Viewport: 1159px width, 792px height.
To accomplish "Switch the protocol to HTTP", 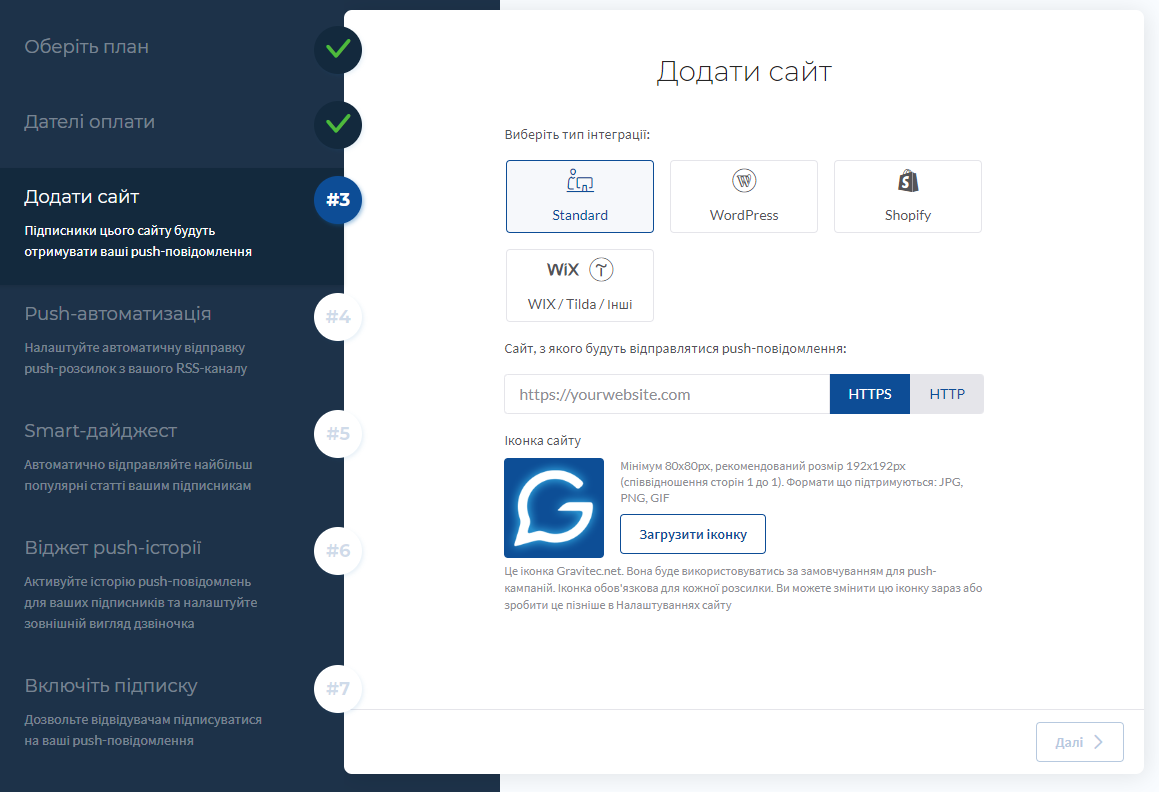I will click(947, 394).
